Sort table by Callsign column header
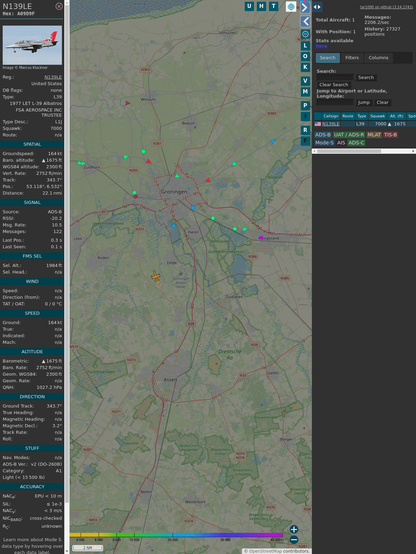The width and height of the screenshot is (416, 554). click(x=330, y=116)
